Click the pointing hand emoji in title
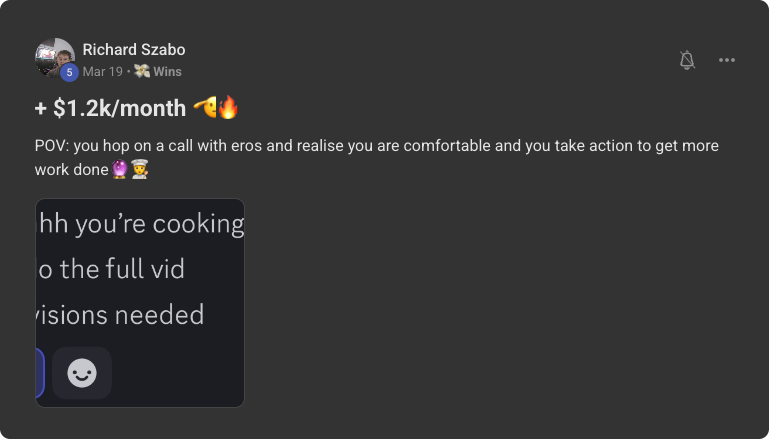Screen dimensions: 769x439 pos(205,108)
